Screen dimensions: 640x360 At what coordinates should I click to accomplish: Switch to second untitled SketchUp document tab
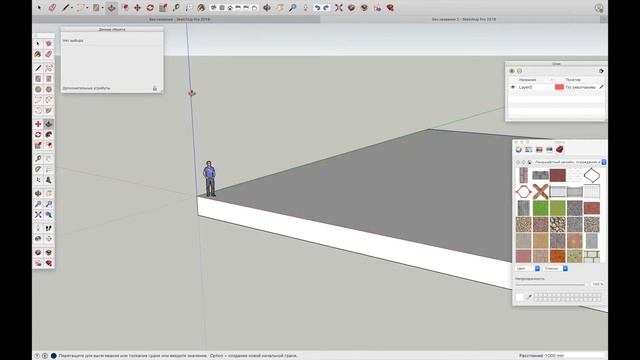(464, 19)
